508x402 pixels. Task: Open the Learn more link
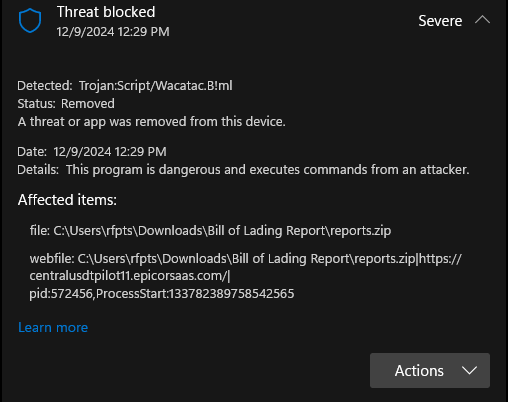click(53, 327)
